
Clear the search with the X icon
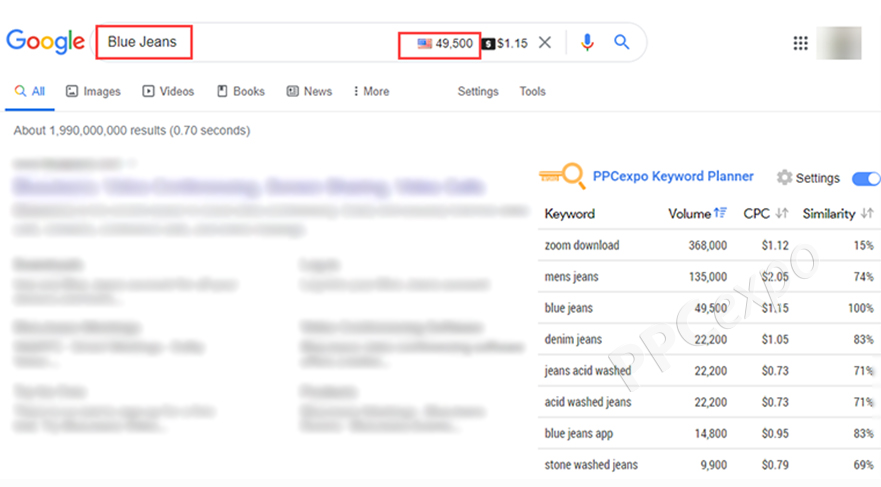click(x=545, y=43)
